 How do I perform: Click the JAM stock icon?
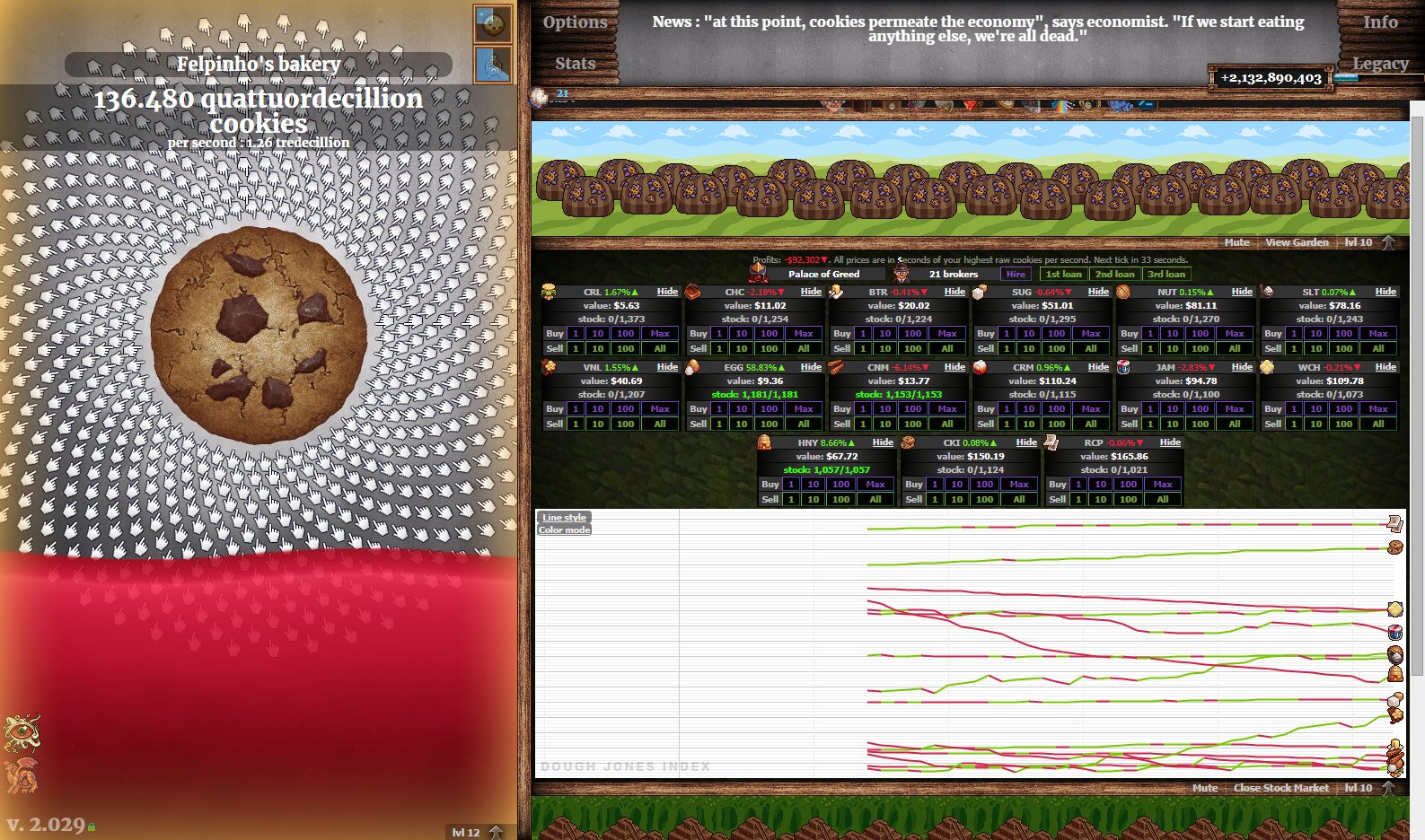click(1123, 367)
